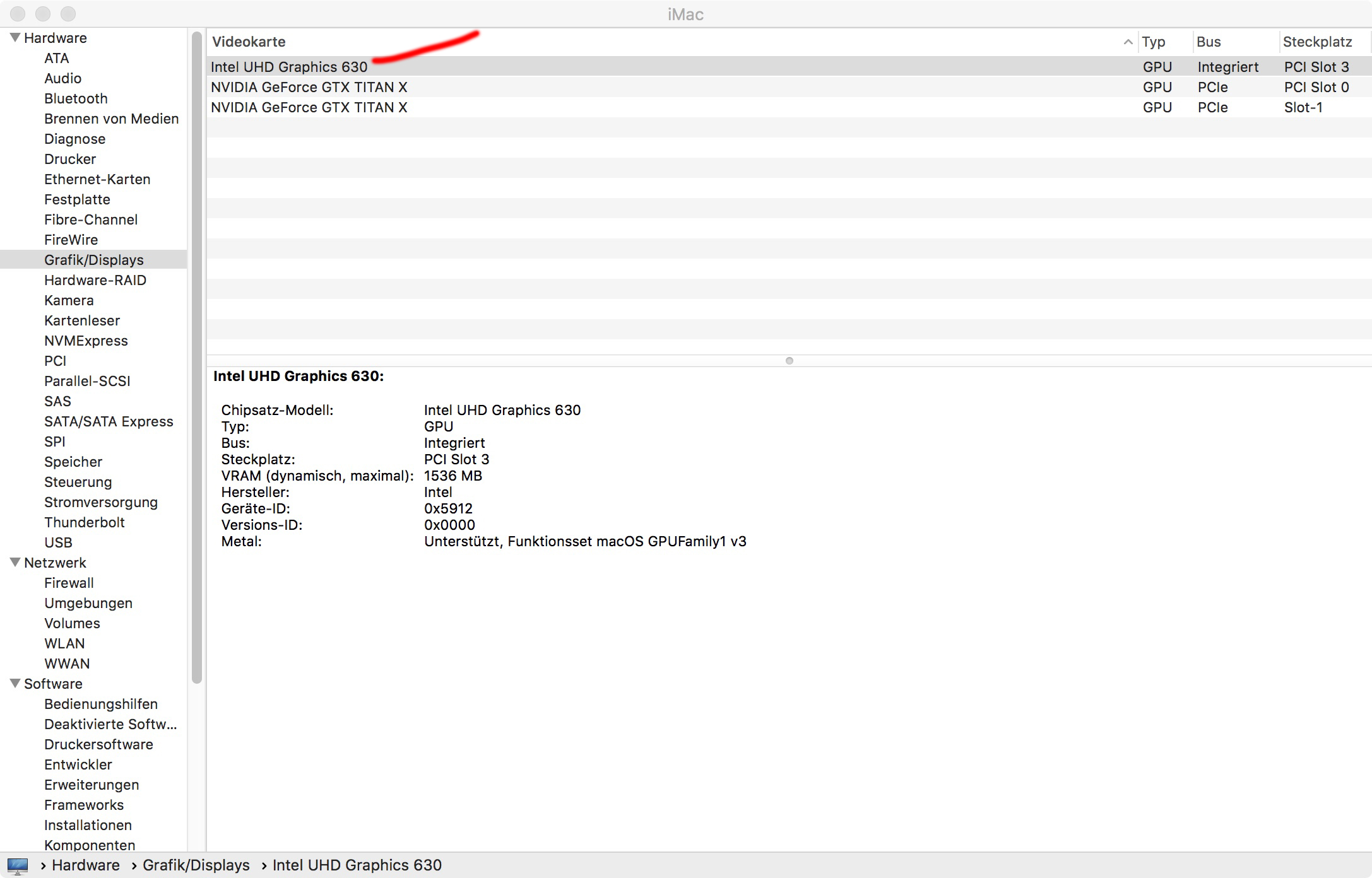Click the sidebar vertical scrollbar

[197, 353]
